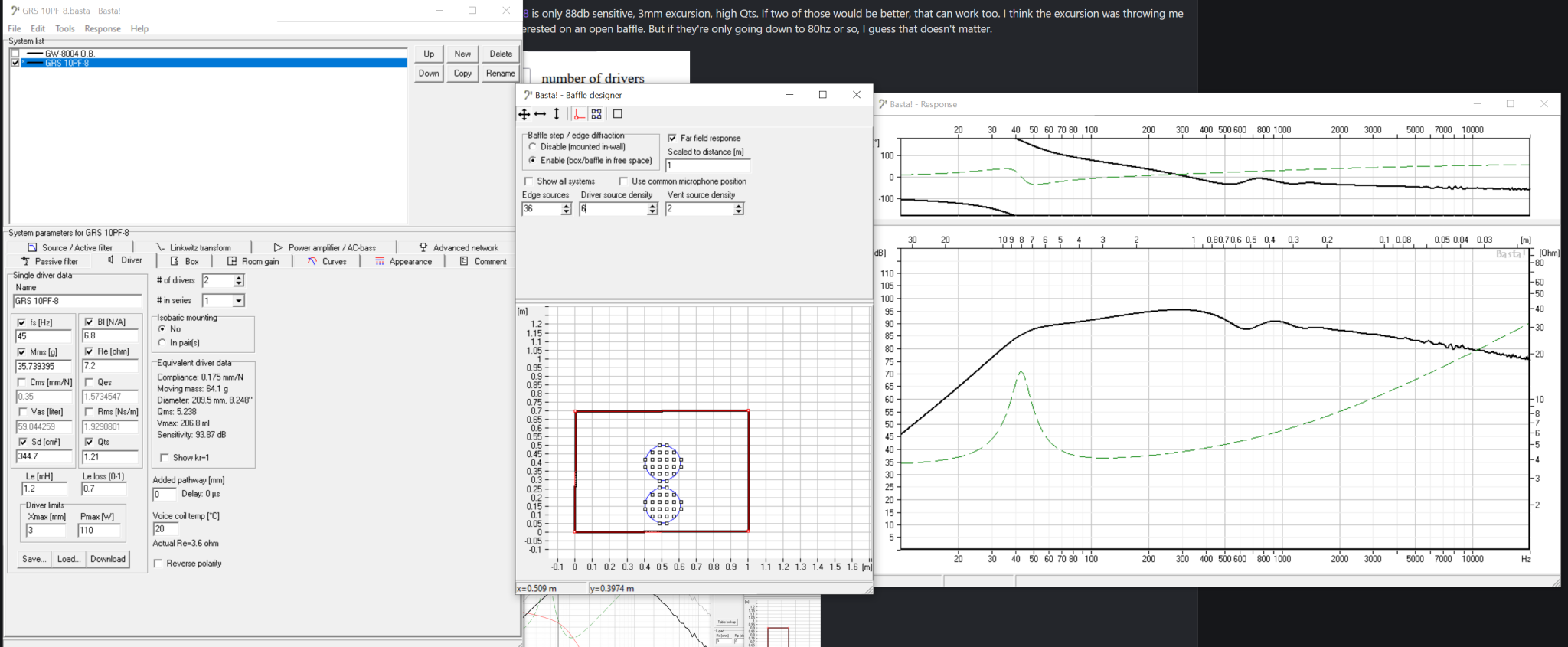
Task: Click Load... driver data button
Action: click(x=69, y=559)
